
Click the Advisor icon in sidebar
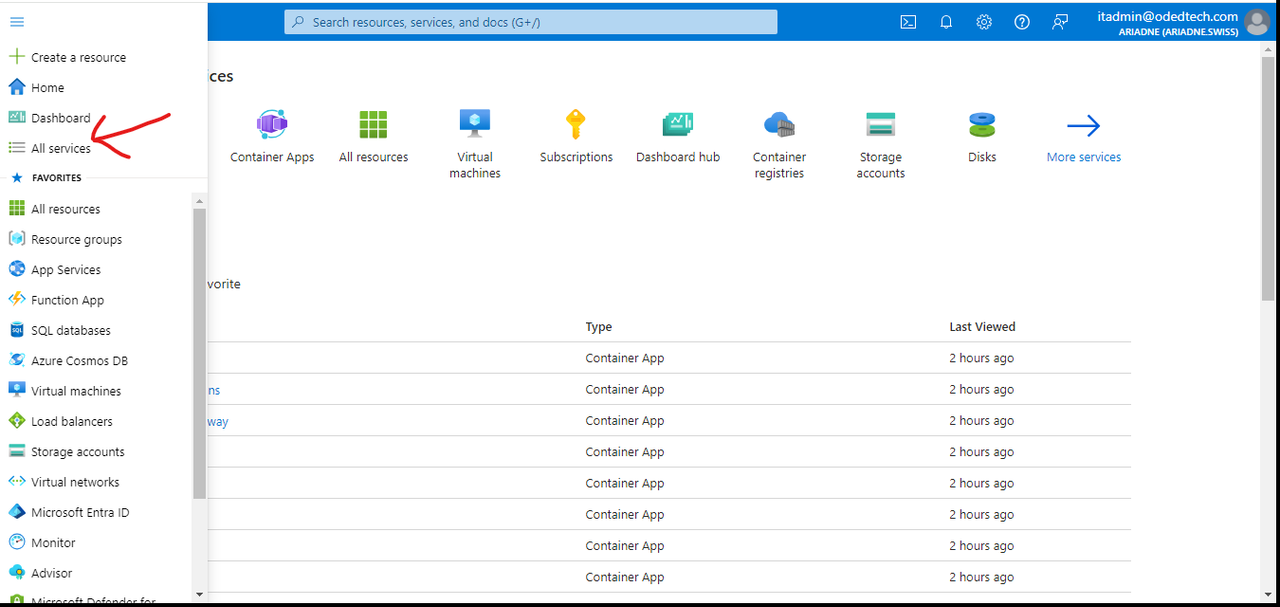click(x=16, y=572)
